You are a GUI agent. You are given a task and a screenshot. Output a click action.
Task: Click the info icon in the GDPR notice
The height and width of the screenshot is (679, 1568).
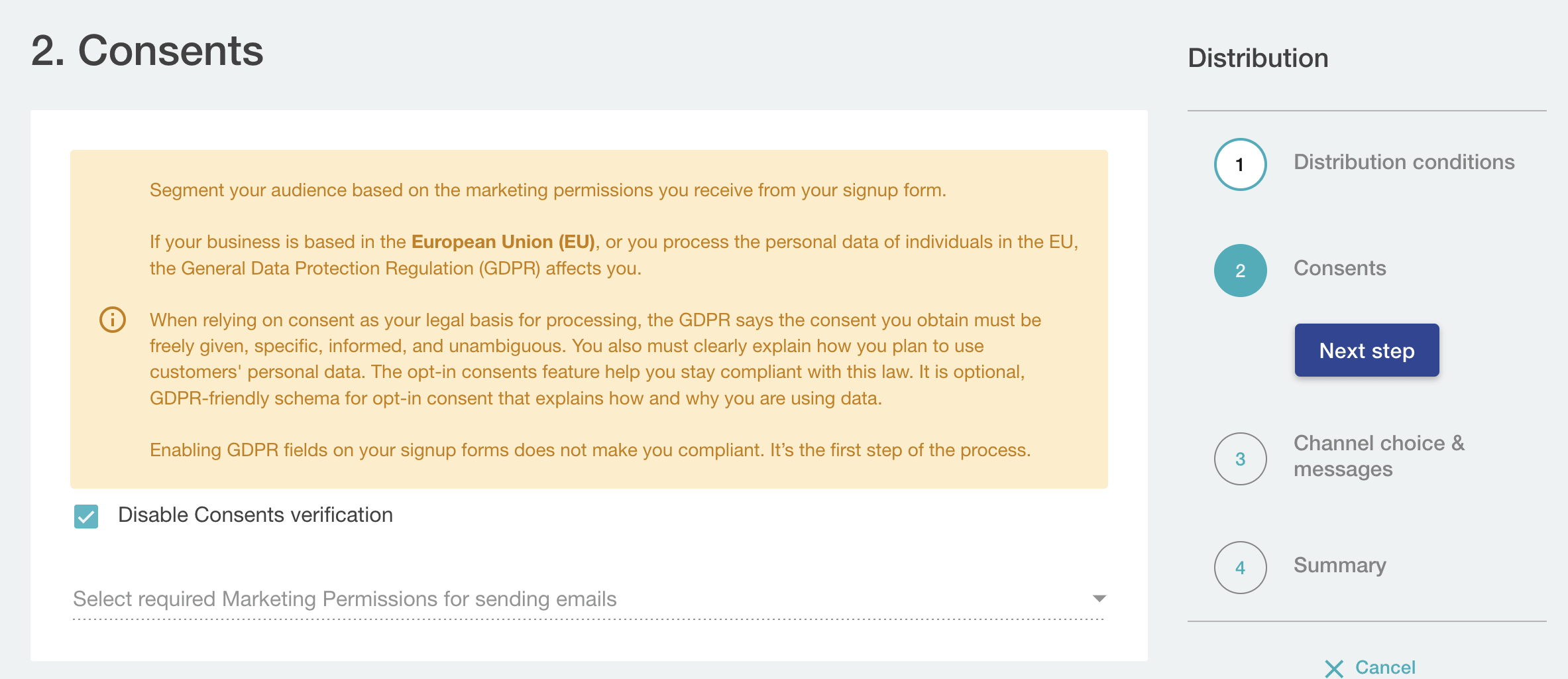[113, 320]
